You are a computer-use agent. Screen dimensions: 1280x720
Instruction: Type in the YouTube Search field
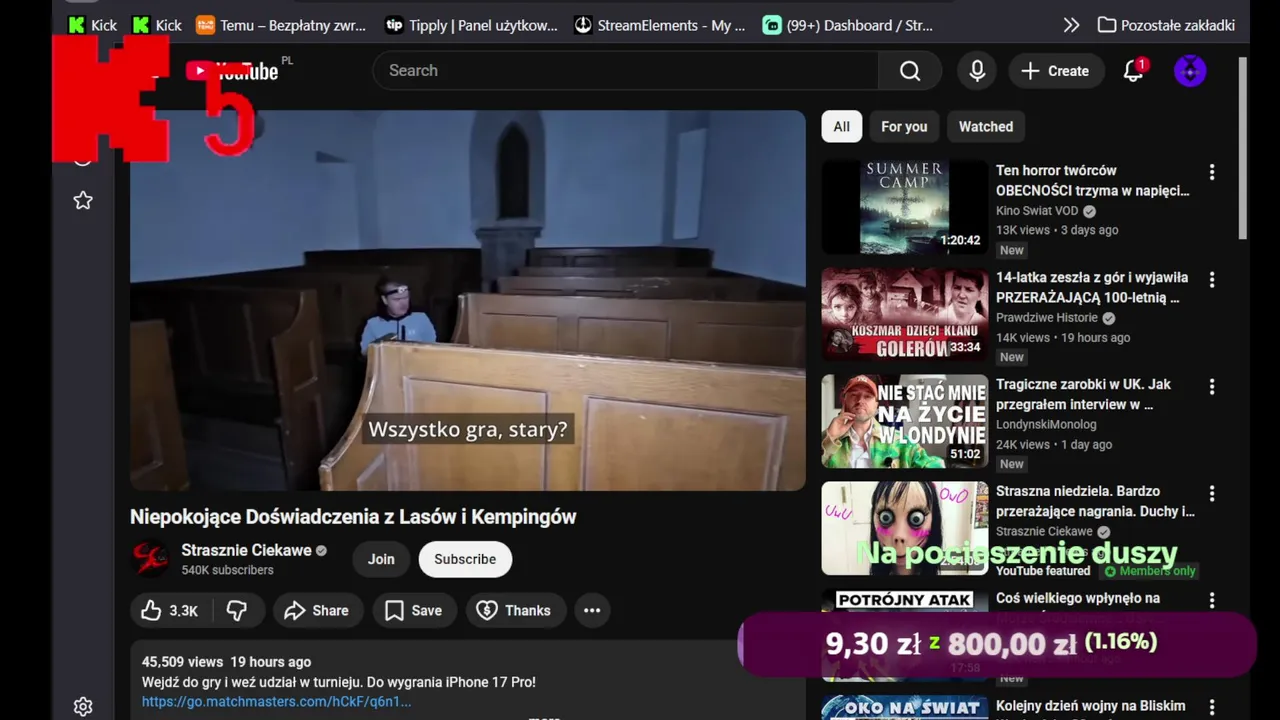[x=626, y=71]
